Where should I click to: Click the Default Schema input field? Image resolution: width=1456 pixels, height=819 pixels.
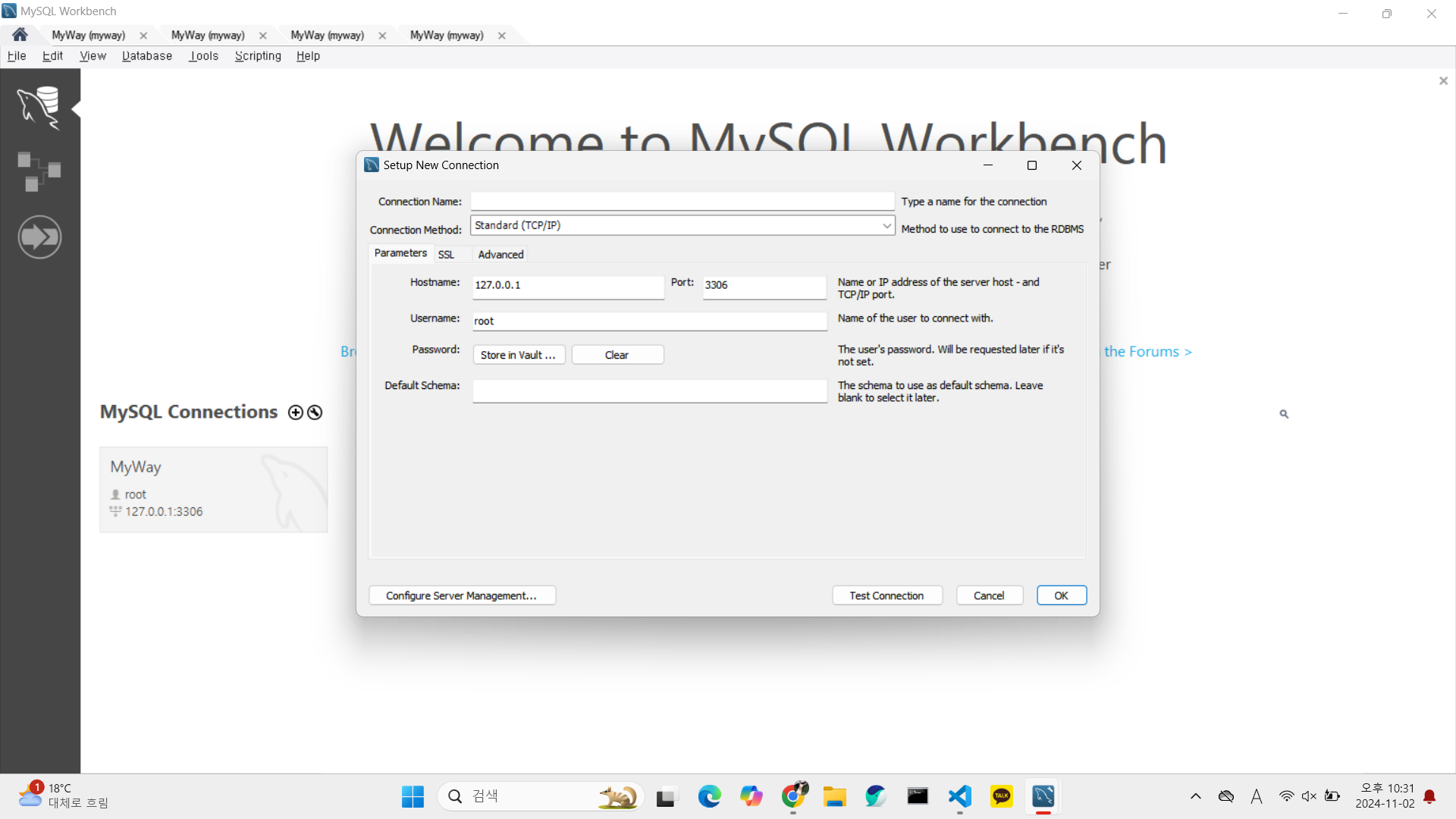[649, 391]
